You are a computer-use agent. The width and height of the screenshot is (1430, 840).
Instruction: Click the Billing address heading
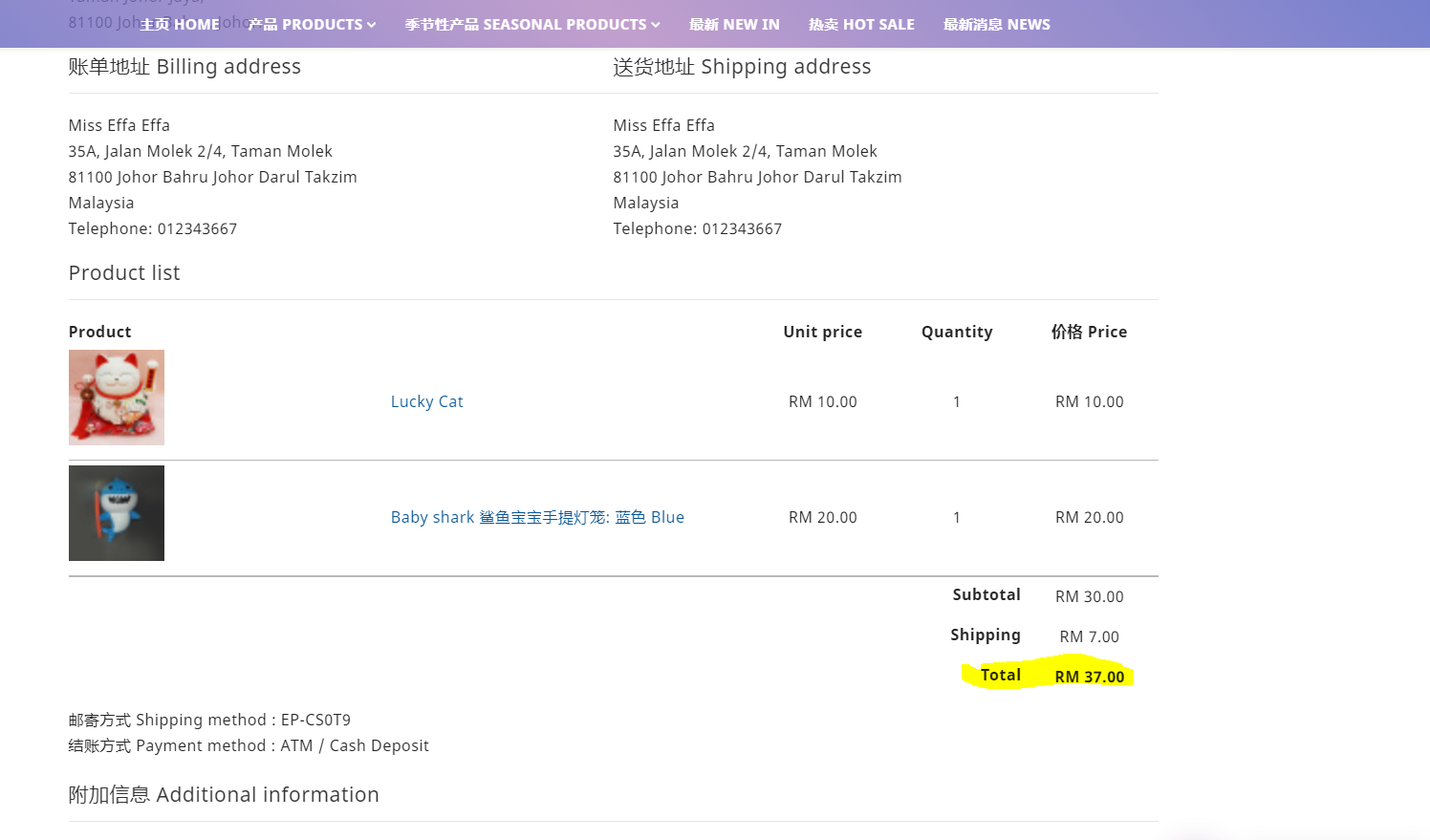pyautogui.click(x=184, y=67)
